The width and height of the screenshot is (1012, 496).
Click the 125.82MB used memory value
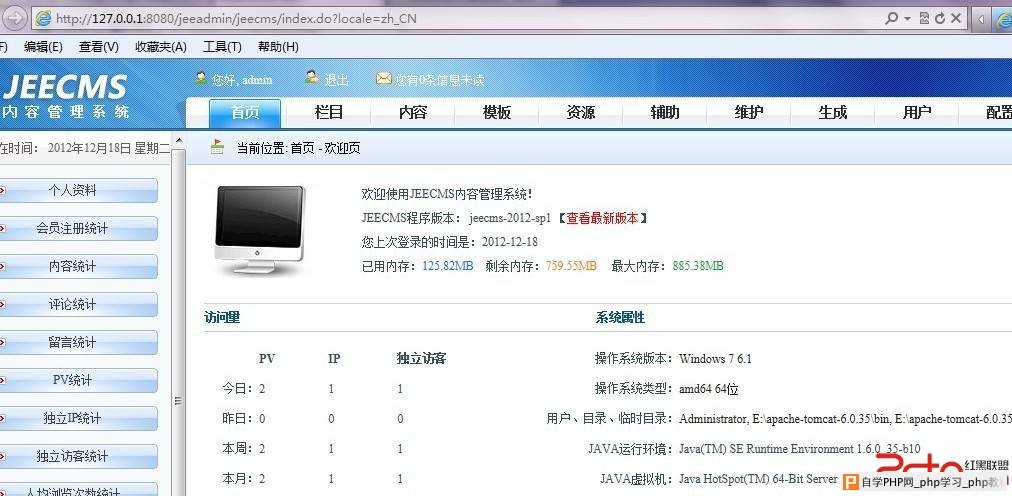click(x=448, y=266)
